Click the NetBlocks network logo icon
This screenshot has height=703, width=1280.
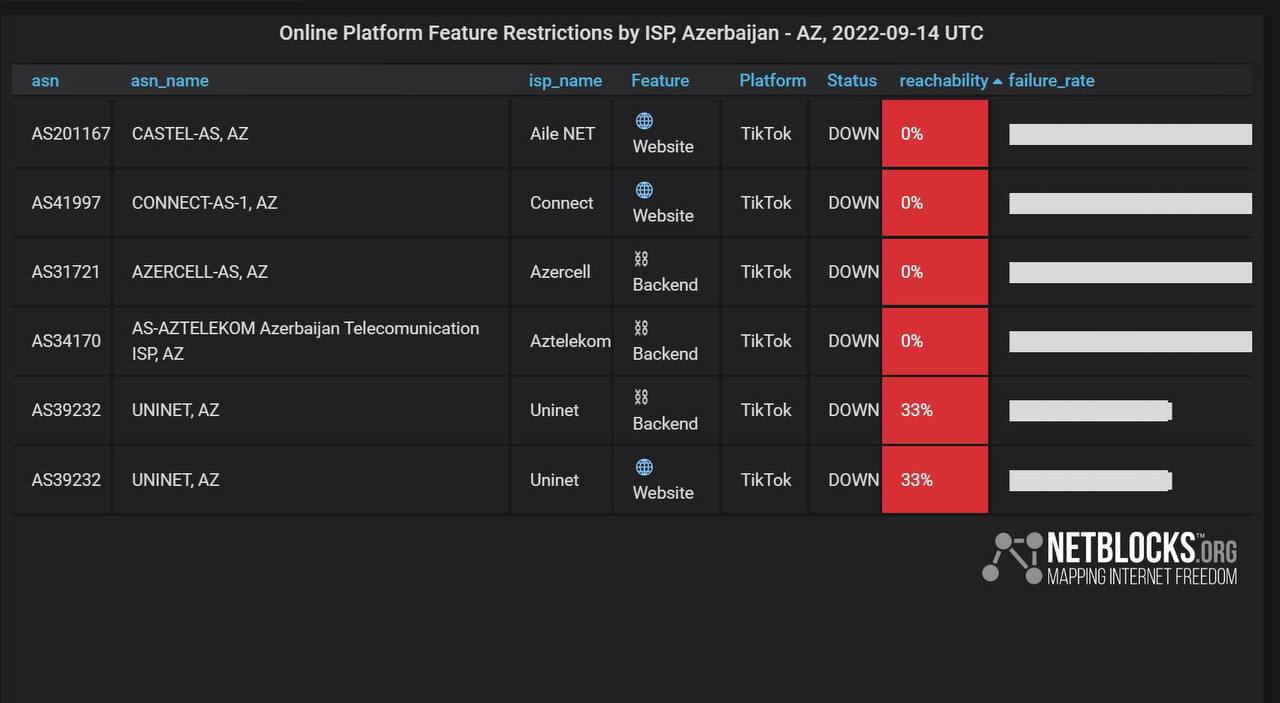click(x=1012, y=557)
